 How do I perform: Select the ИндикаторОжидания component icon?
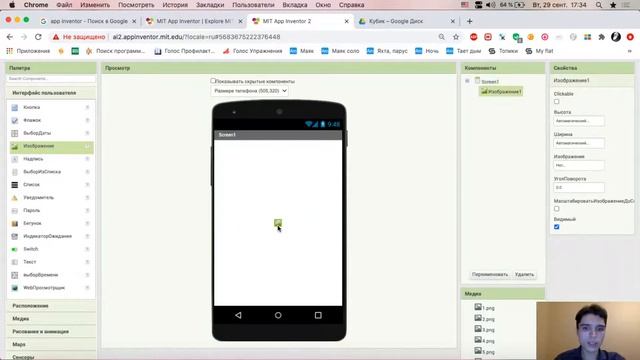15,236
